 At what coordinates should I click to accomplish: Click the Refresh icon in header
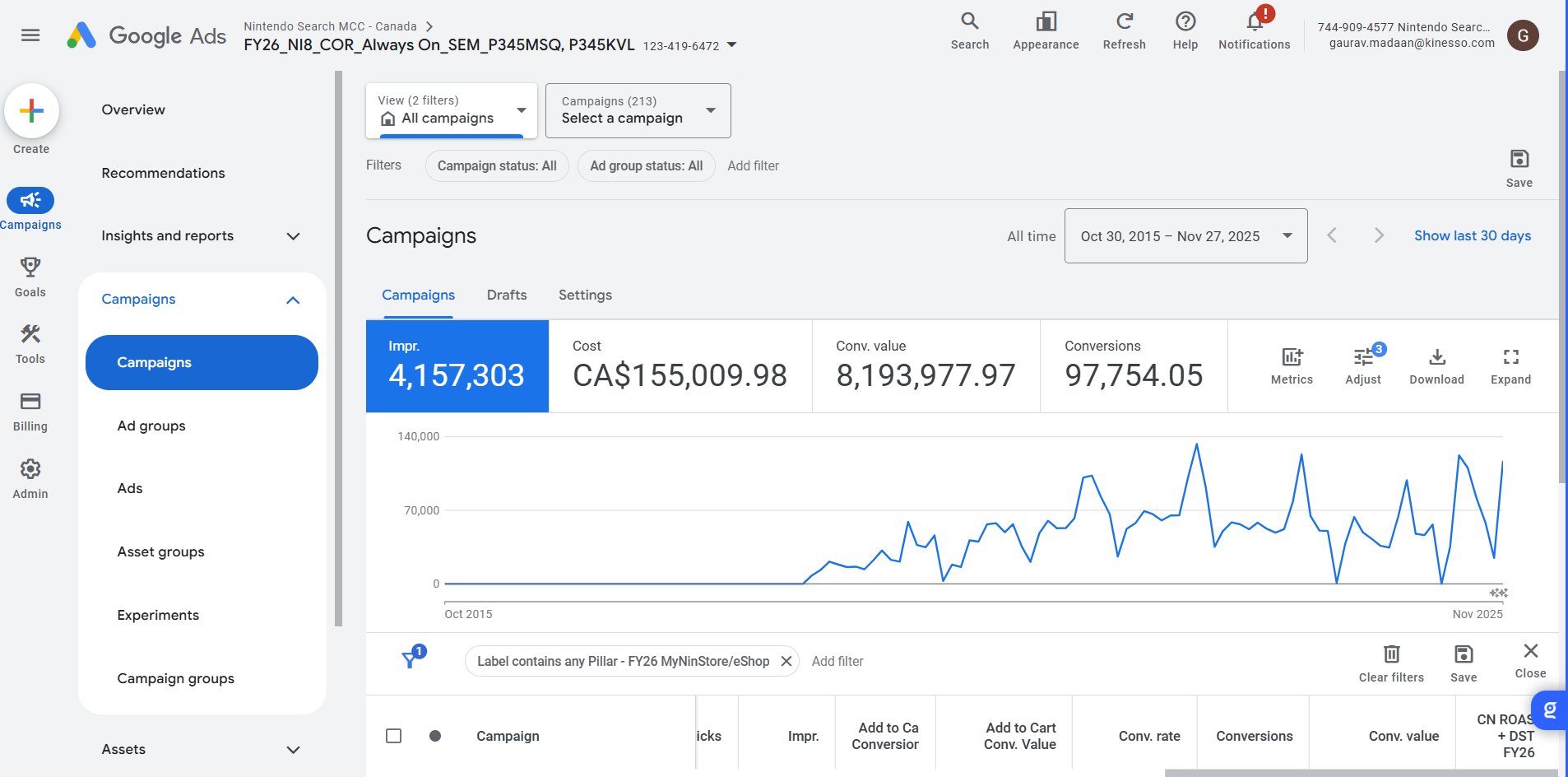(x=1124, y=22)
